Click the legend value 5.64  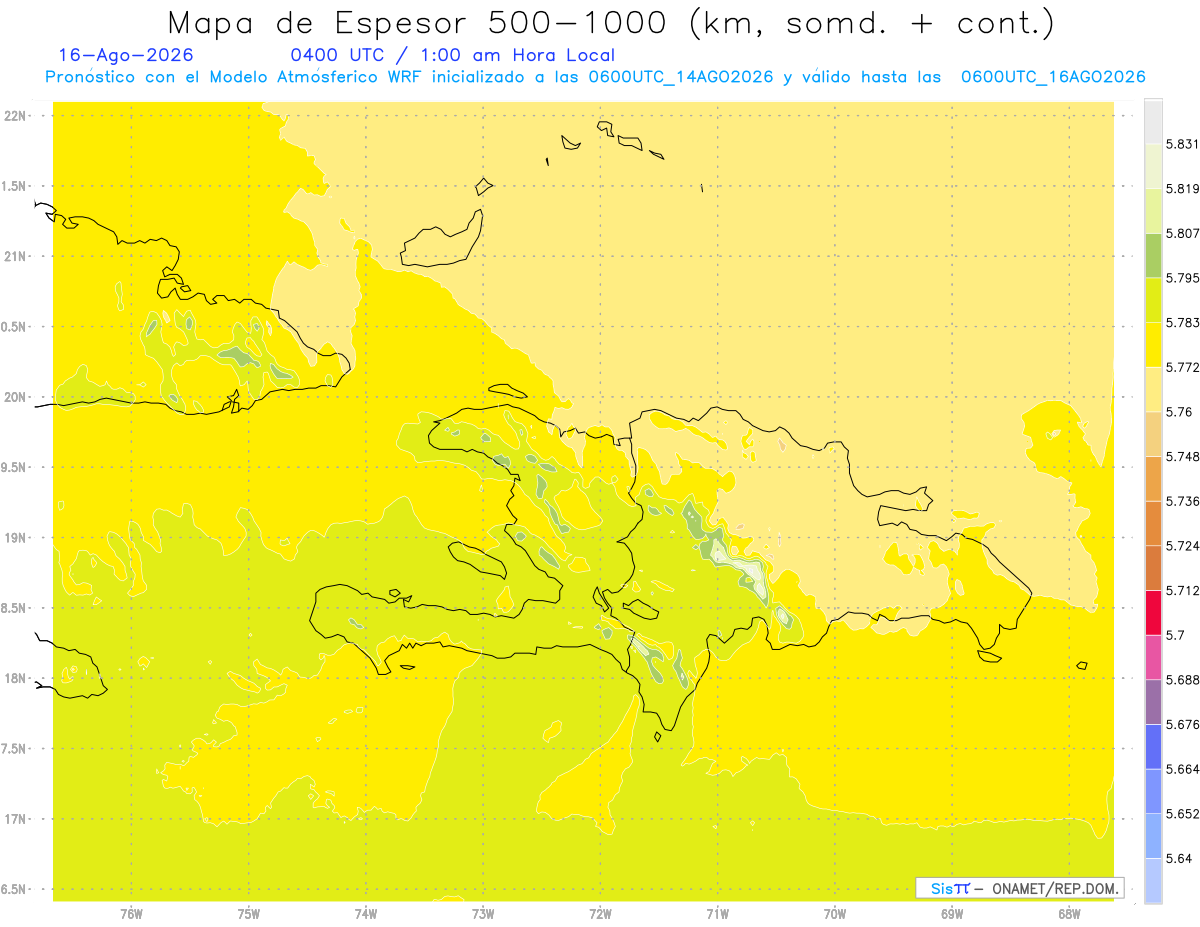(x=1179, y=858)
